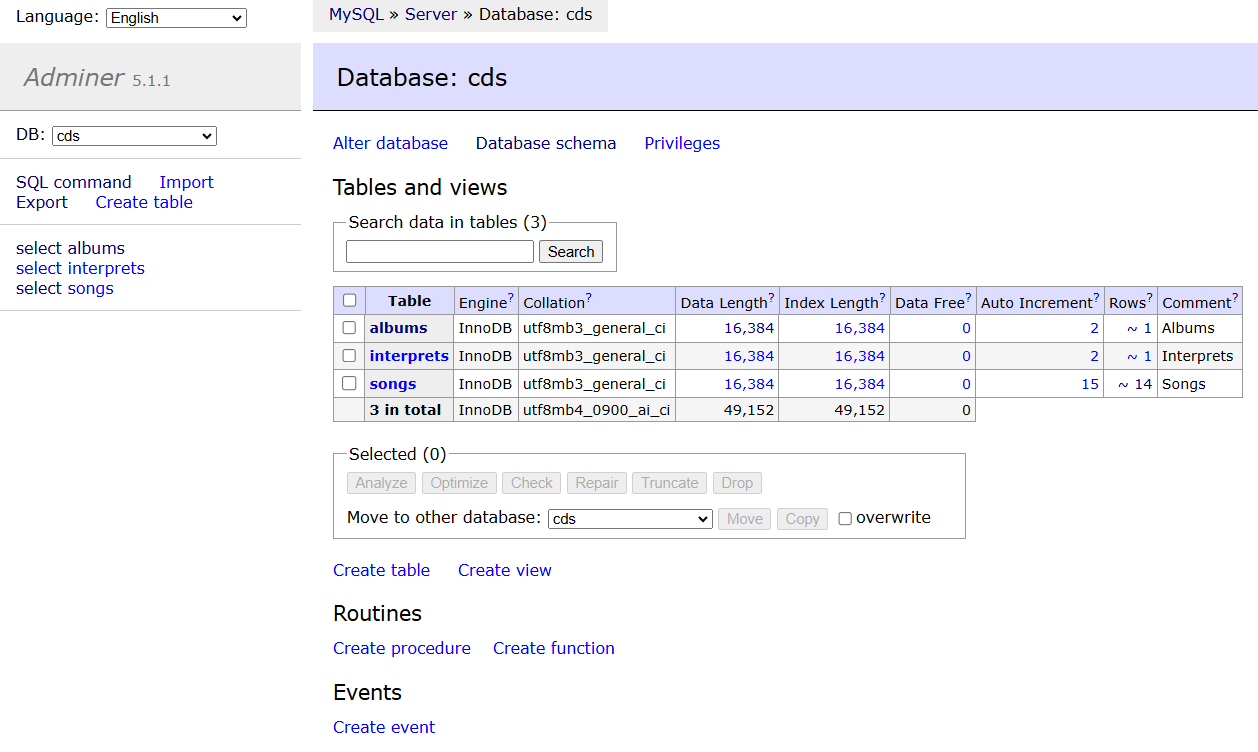Open the DB selector dropdown
This screenshot has height=752, width=1258.
pyautogui.click(x=133, y=135)
